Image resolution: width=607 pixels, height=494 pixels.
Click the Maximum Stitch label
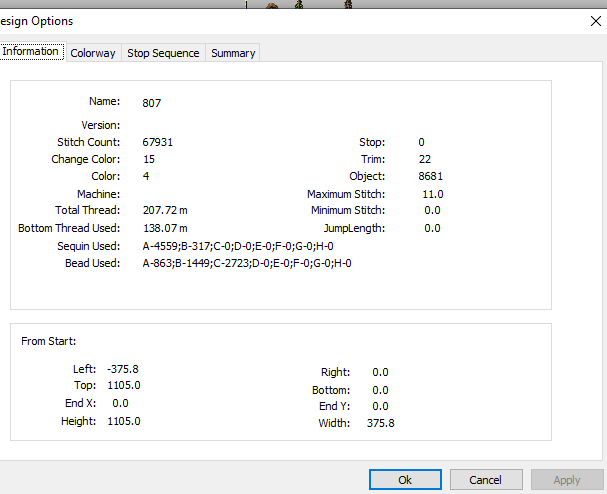point(346,194)
